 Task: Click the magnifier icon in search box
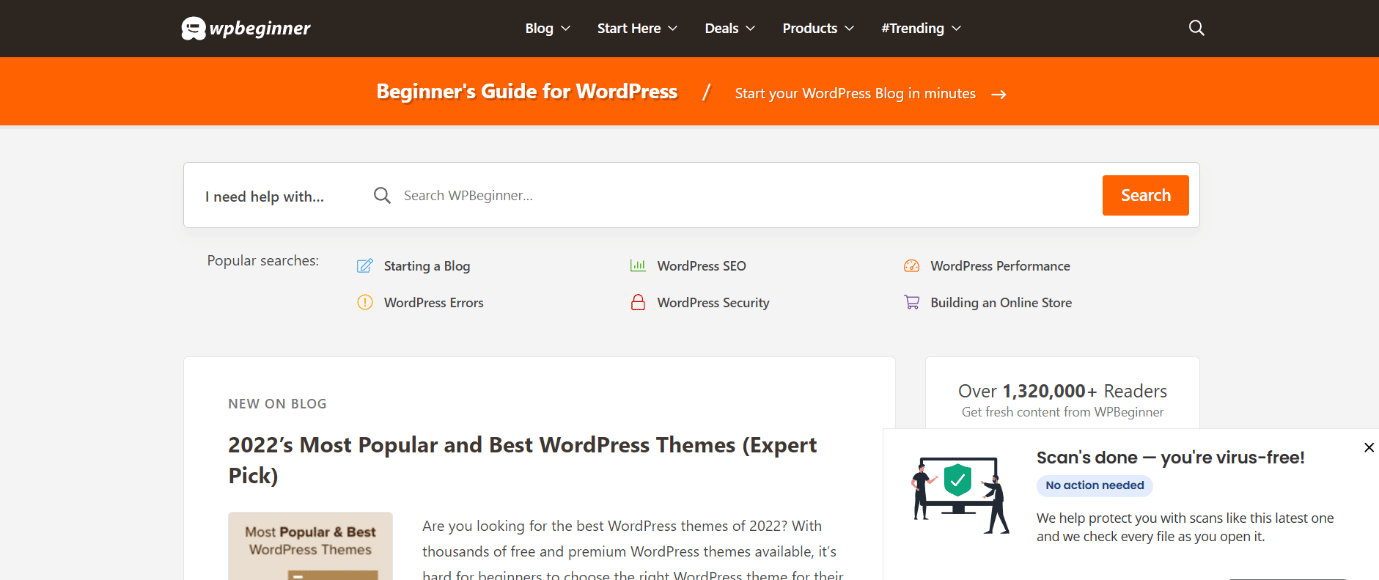point(382,195)
